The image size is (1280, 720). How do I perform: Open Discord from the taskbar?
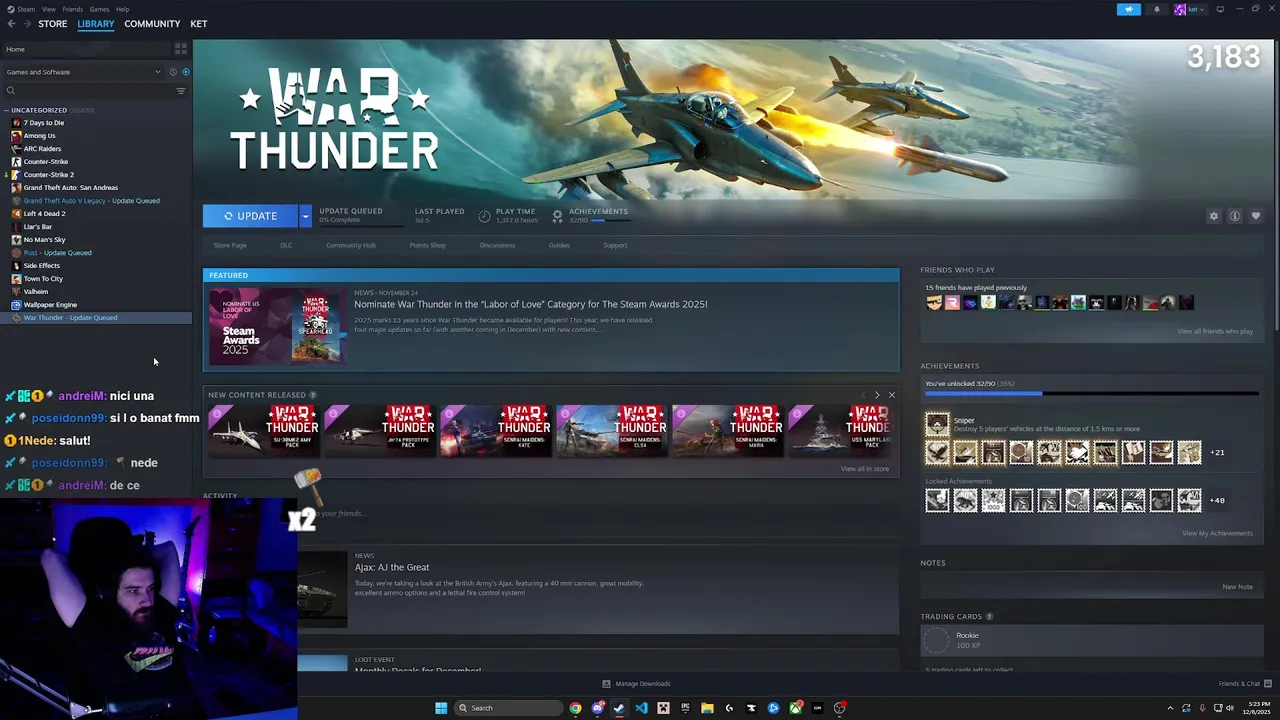coord(597,708)
